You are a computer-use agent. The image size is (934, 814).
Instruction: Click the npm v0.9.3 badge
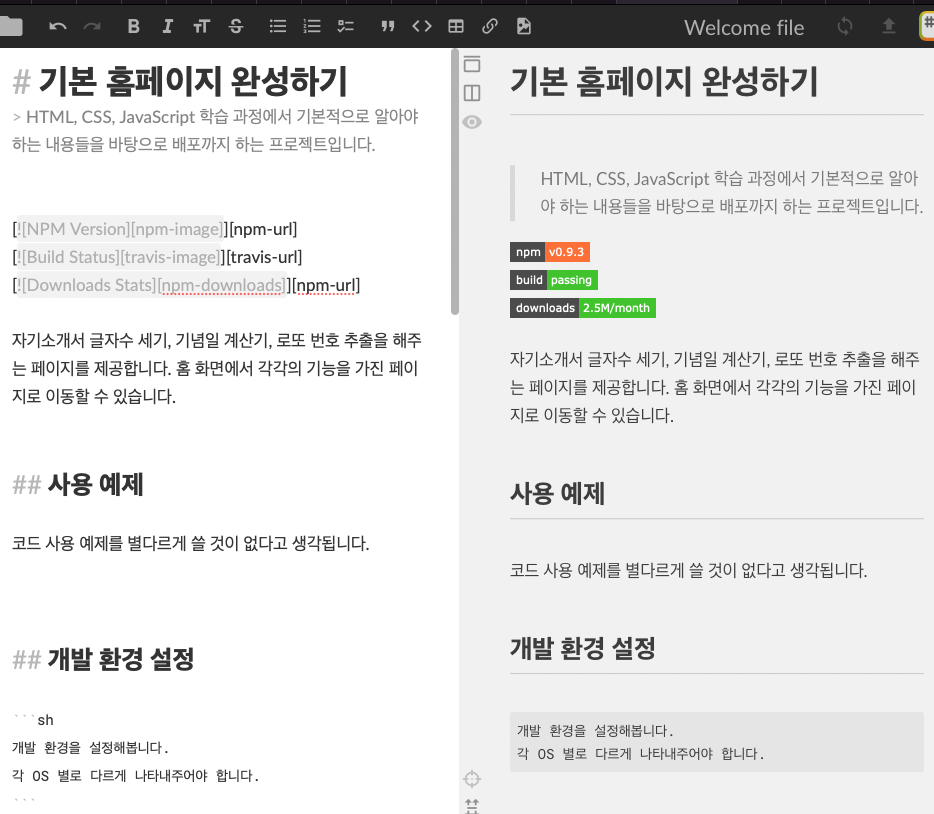tap(550, 252)
